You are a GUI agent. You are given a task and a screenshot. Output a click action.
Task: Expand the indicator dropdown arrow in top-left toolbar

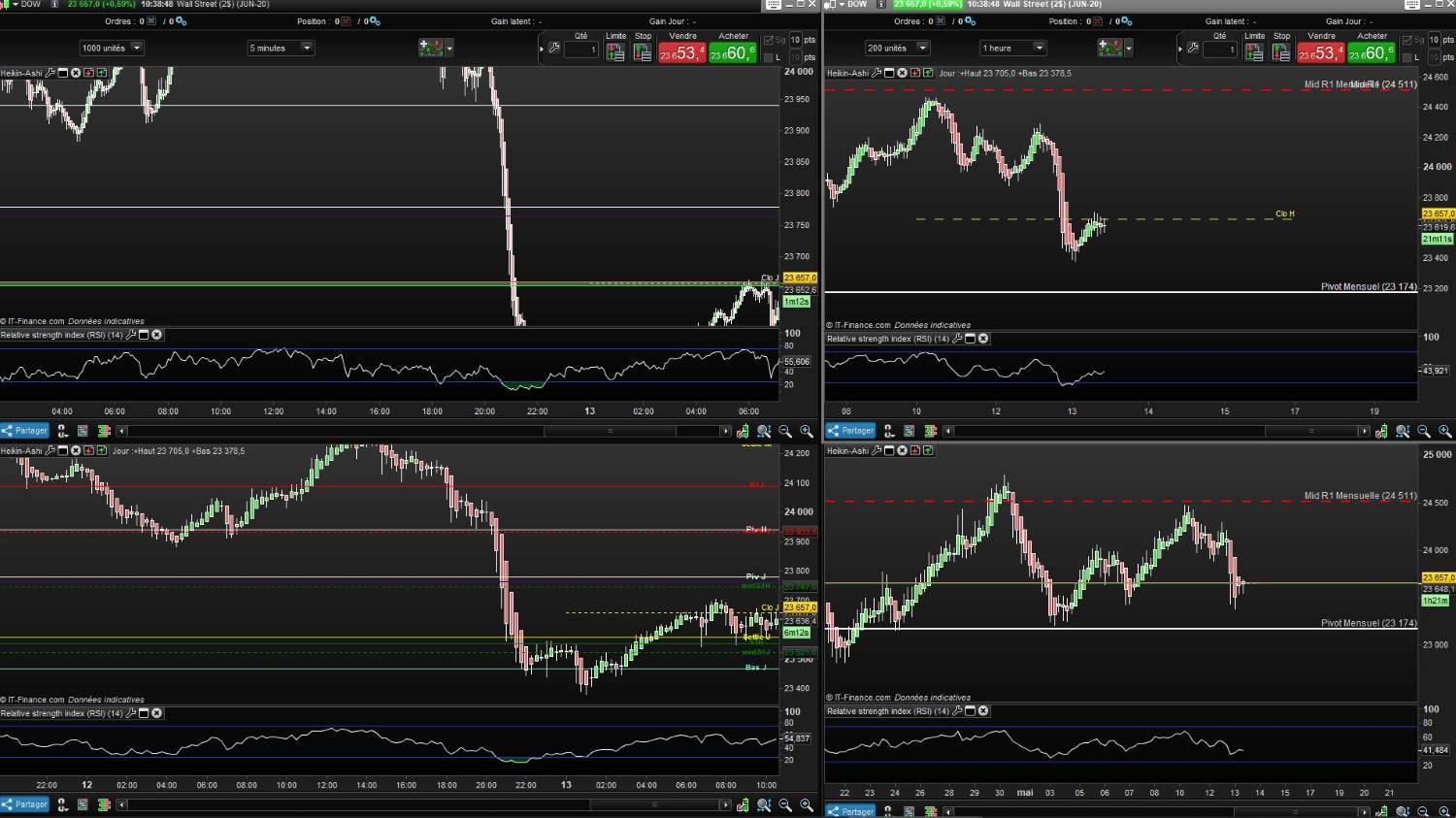[x=448, y=48]
